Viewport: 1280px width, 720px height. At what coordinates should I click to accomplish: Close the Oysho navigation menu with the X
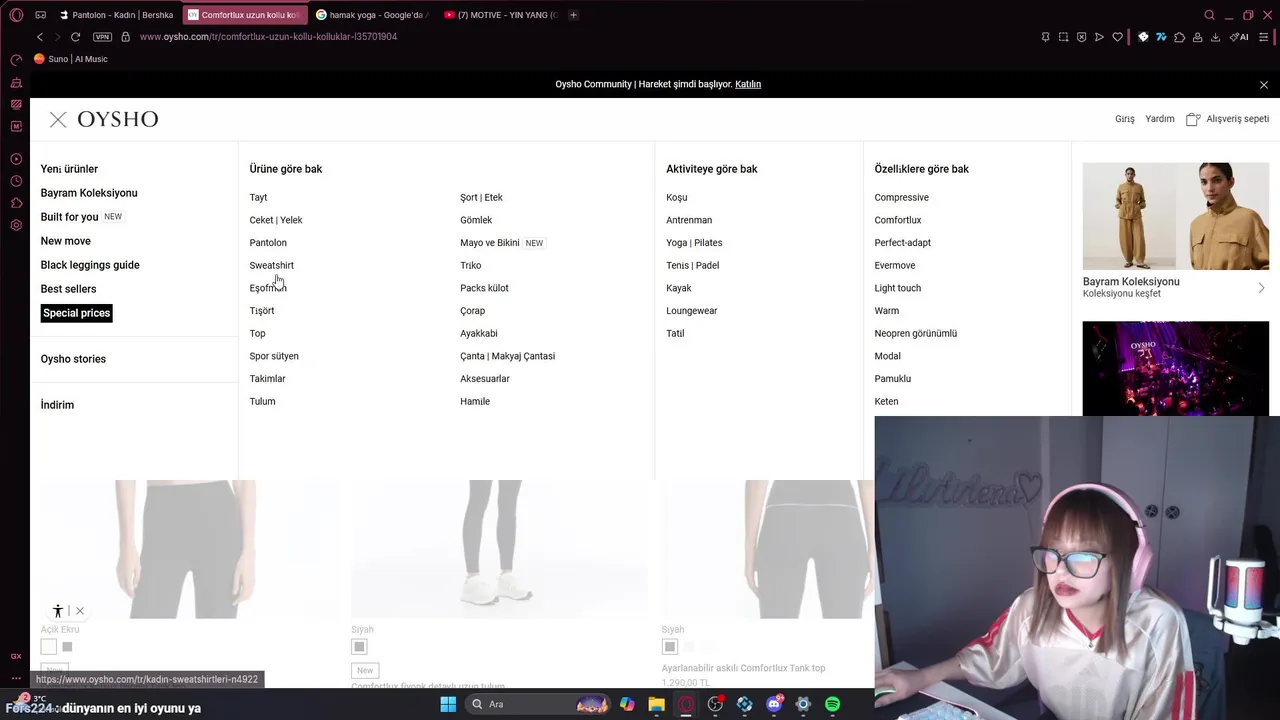click(x=58, y=120)
